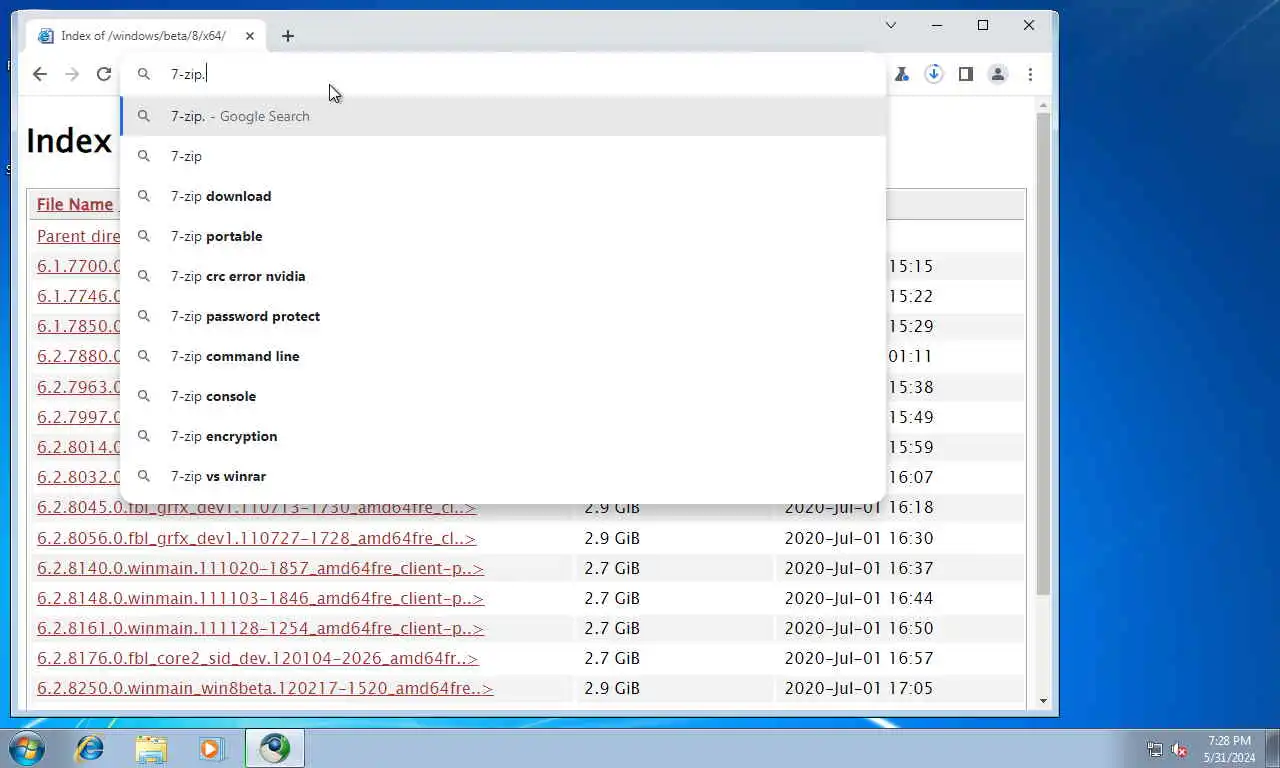Open 6.2.8148.0.winmain.111103-1846 file link
Viewport: 1280px width, 768px height.
pos(260,598)
